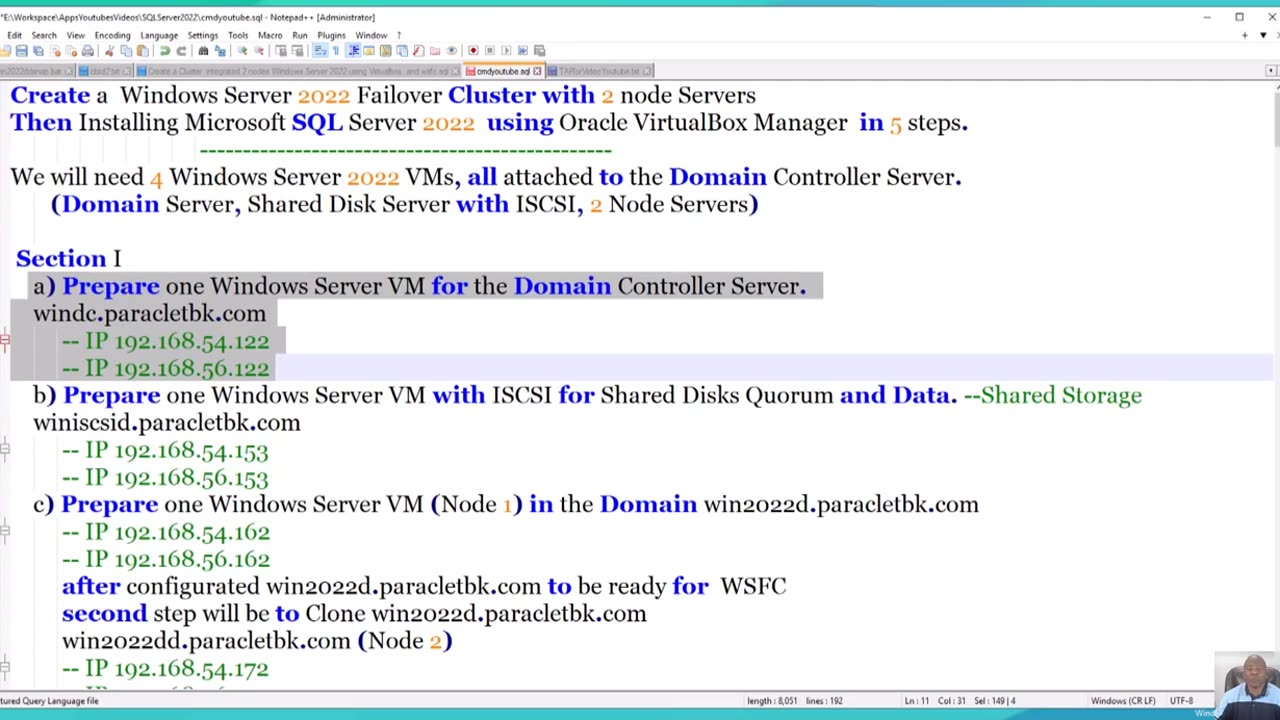The width and height of the screenshot is (1280, 720).
Task: Collapse the fold marker beside IP 192.168.54.122
Action: 5,341
